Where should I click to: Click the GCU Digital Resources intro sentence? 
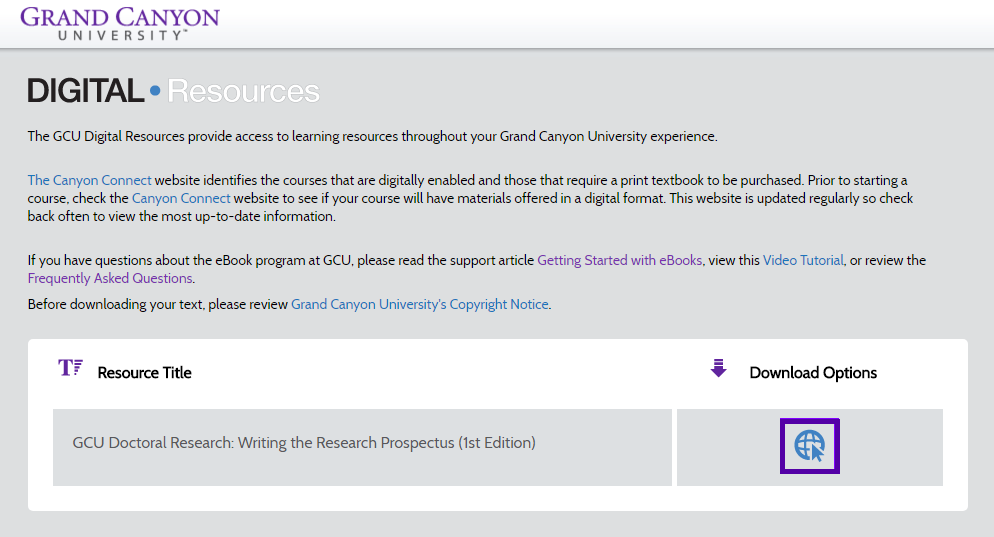pyautogui.click(x=372, y=136)
